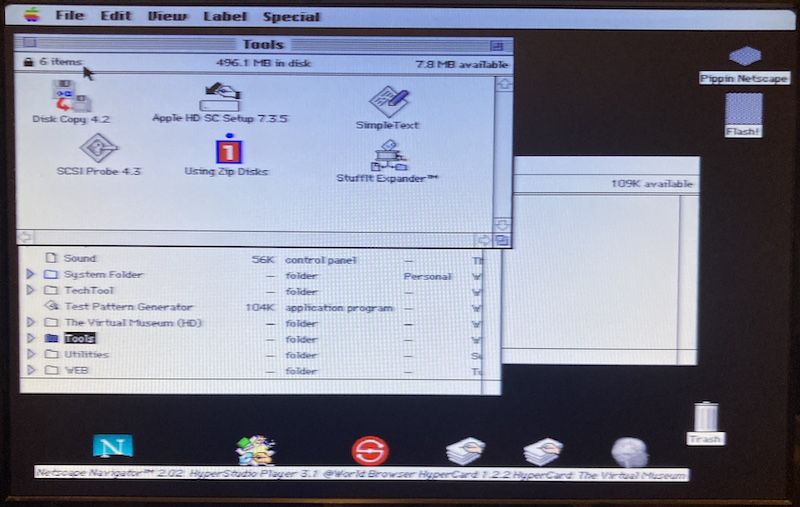Select 'The Virtual Museum (HD)' name
The height and width of the screenshot is (507, 800).
(133, 322)
